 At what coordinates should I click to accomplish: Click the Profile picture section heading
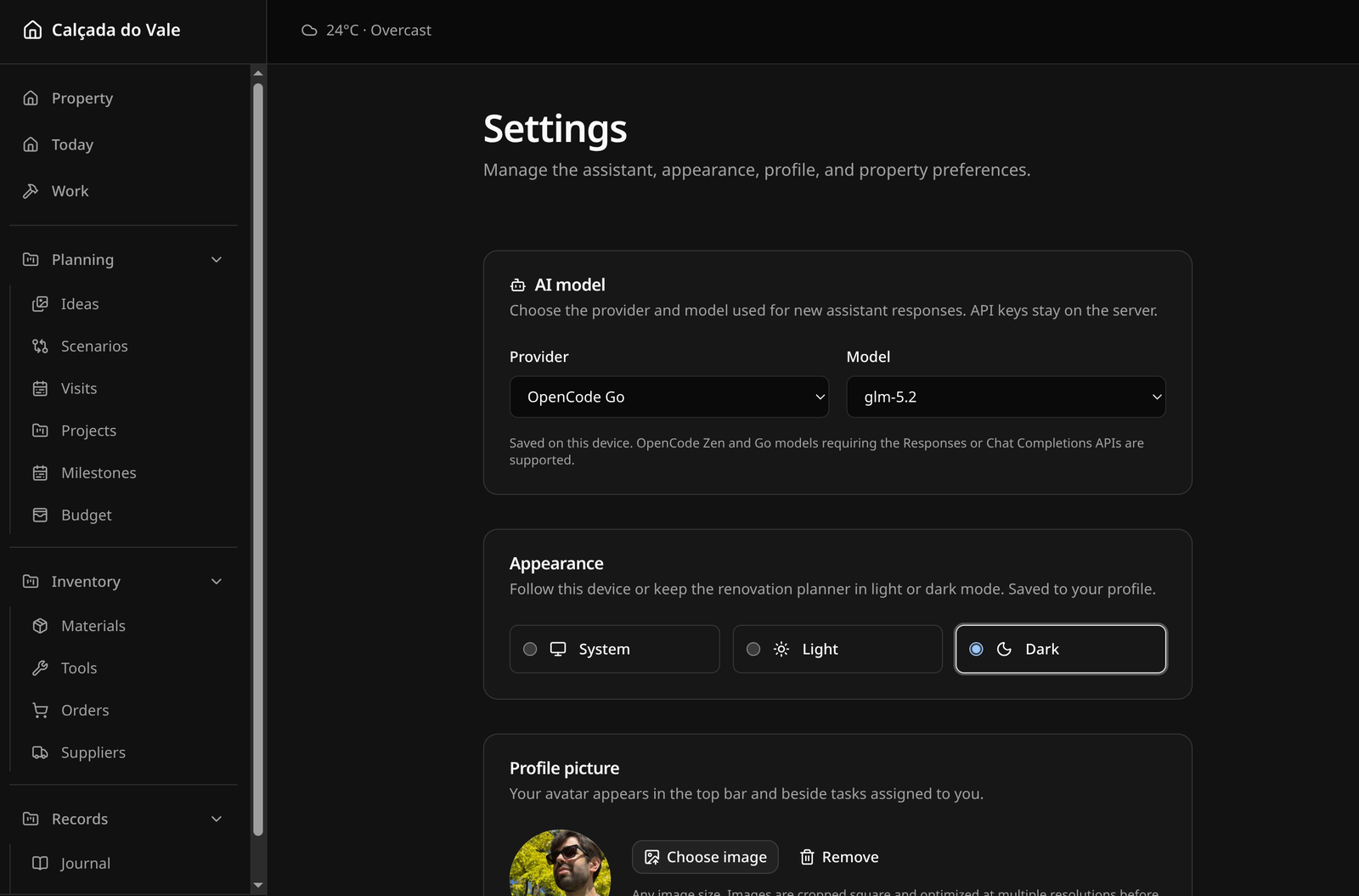click(564, 768)
